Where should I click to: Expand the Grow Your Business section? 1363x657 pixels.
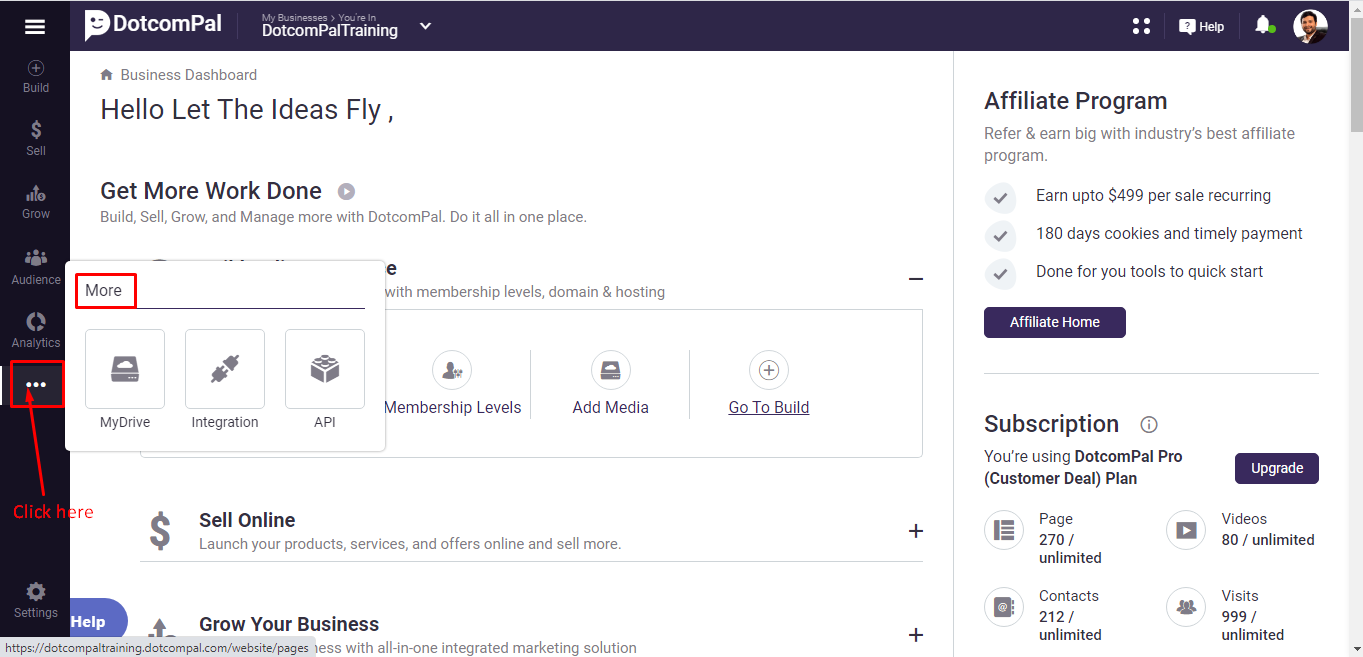(x=915, y=635)
